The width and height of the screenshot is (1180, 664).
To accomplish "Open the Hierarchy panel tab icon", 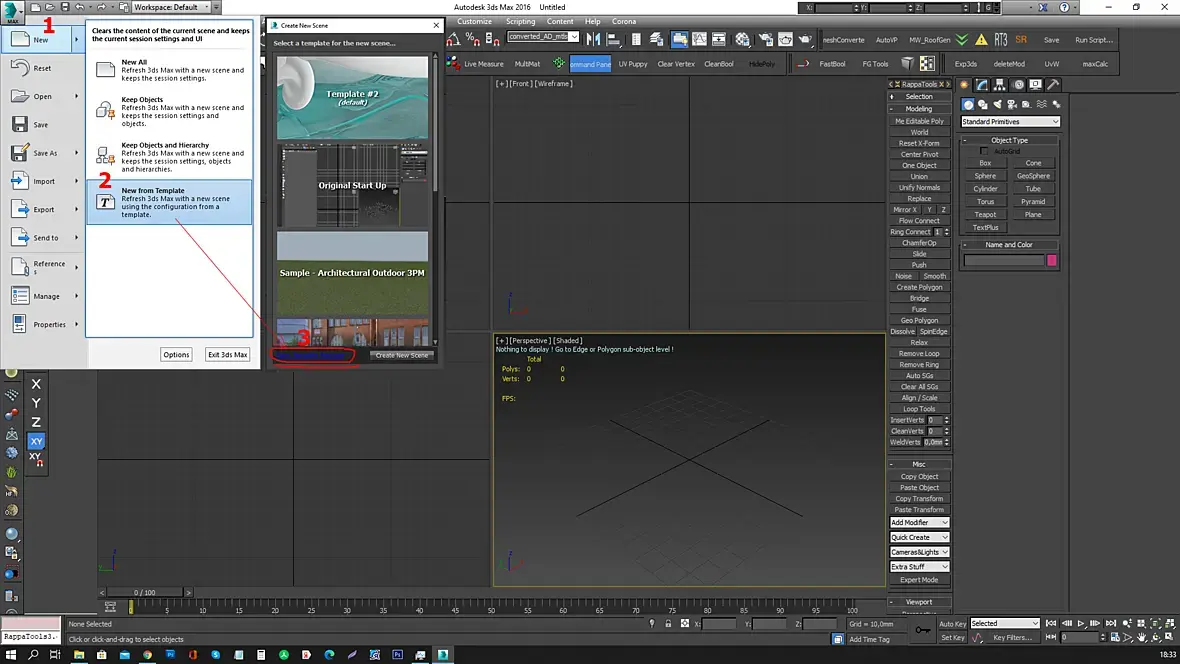I will point(997,85).
